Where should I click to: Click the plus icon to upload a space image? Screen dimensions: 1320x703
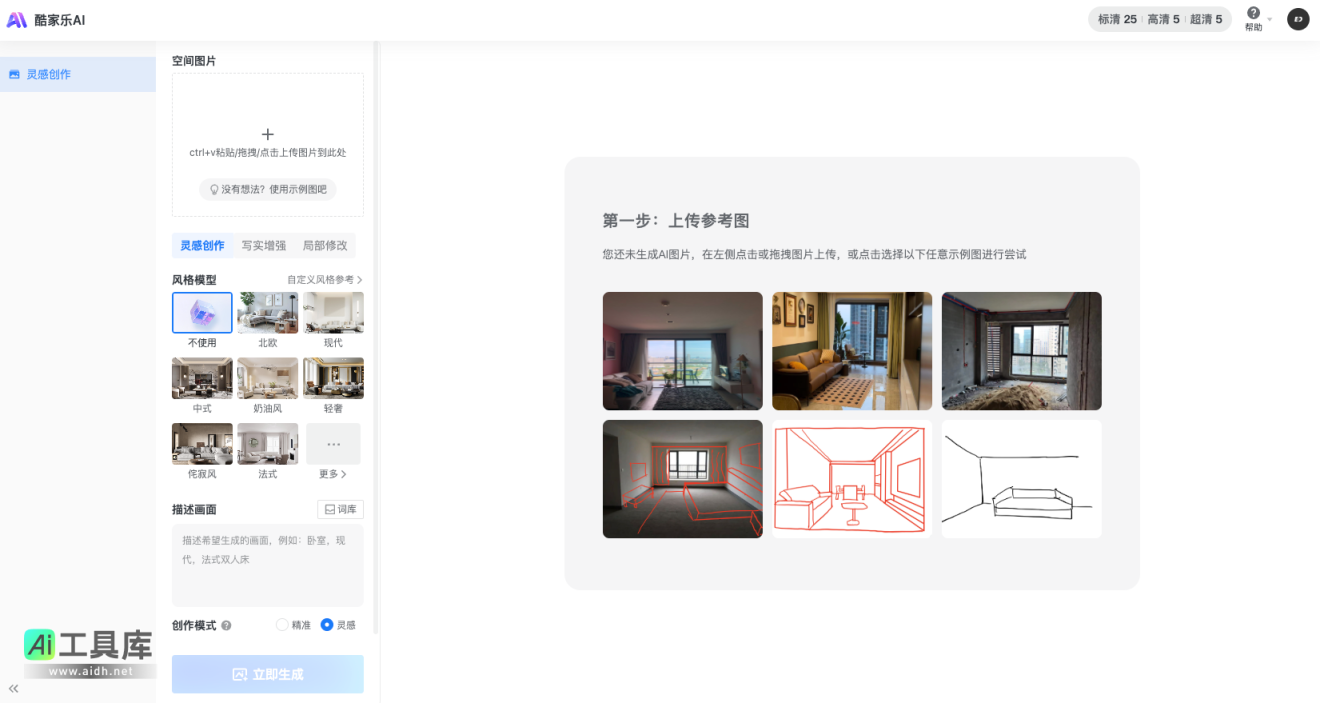267,133
